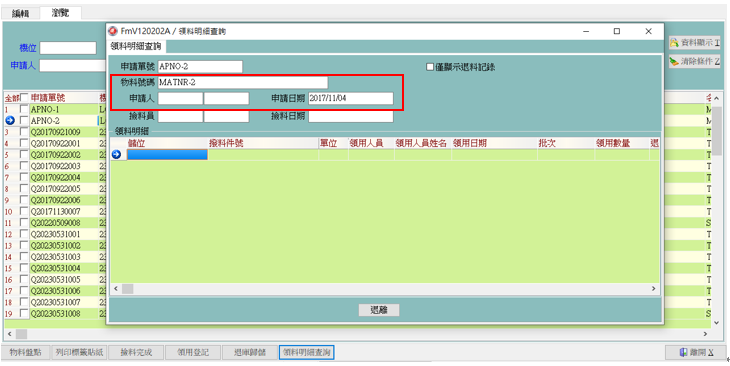The image size is (730, 366).
Task: Click the 申請人 input in main window
Action: click(73, 66)
